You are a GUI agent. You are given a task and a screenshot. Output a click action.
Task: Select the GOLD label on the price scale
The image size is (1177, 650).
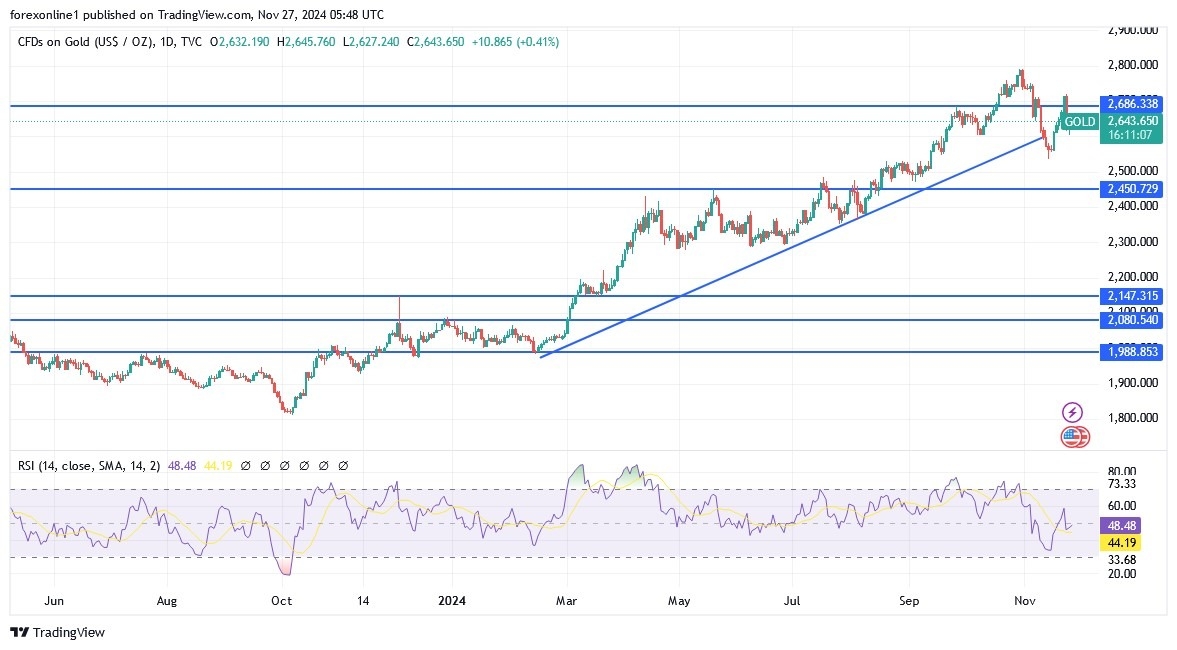(x=1078, y=121)
